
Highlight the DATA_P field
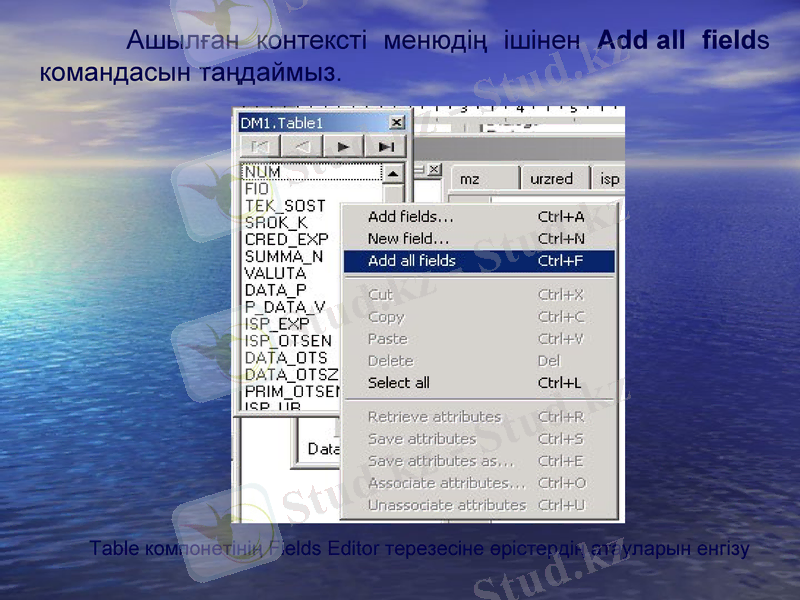coord(275,290)
